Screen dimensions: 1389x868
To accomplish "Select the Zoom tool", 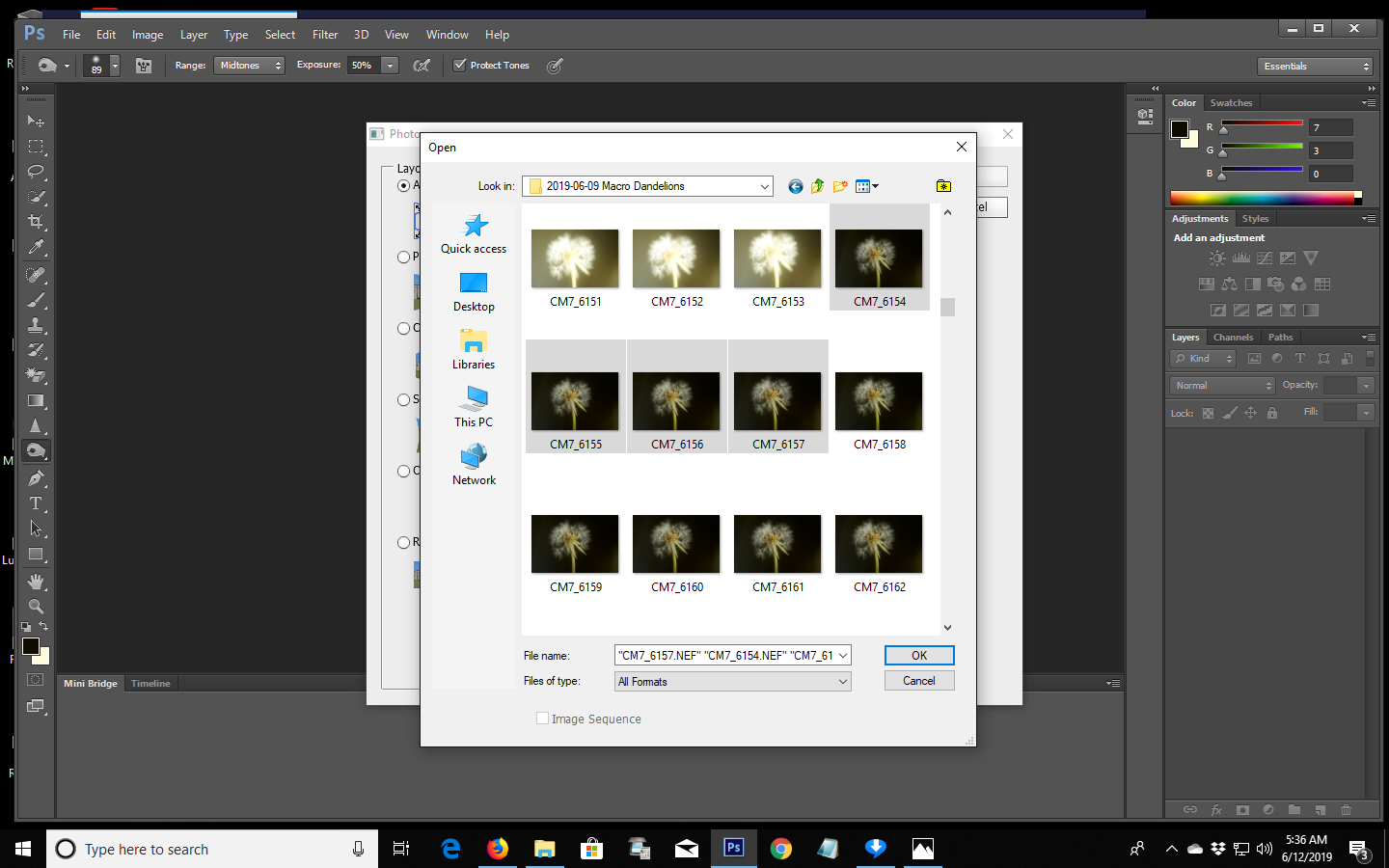I will click(36, 604).
